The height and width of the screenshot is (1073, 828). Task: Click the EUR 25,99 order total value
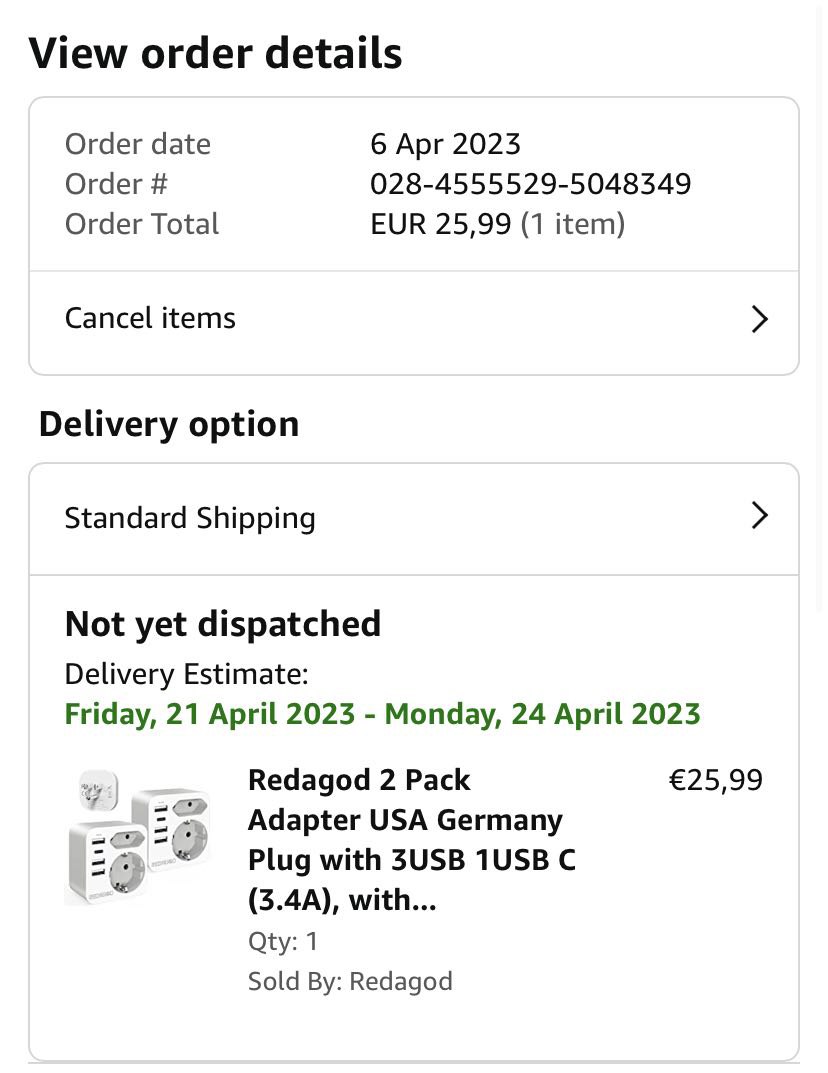pyautogui.click(x=440, y=224)
